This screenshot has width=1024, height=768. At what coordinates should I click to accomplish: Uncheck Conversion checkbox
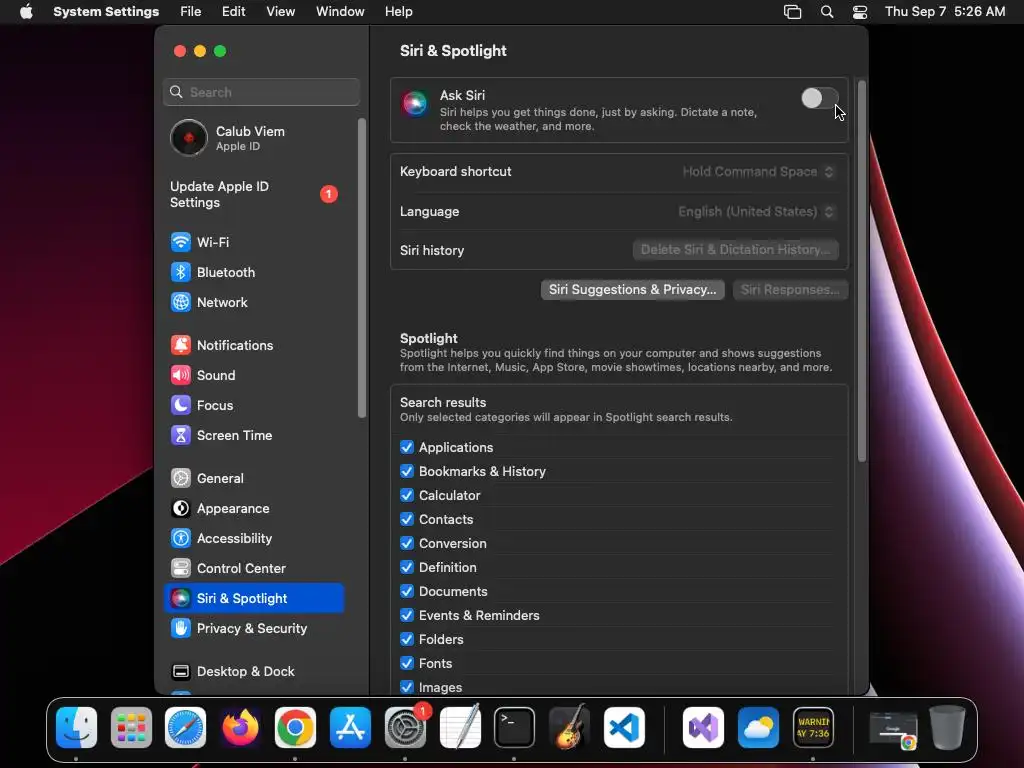[x=407, y=543]
